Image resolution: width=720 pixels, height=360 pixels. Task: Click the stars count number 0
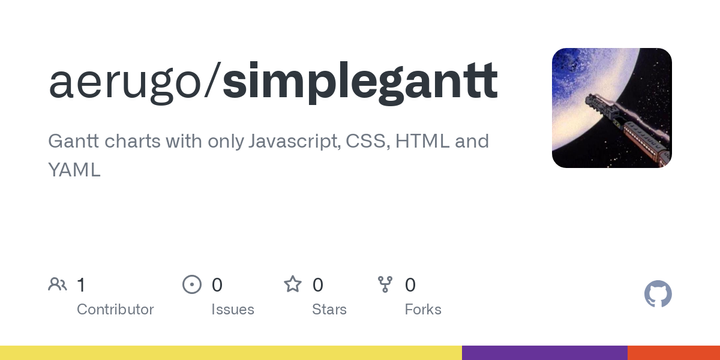pos(318,285)
